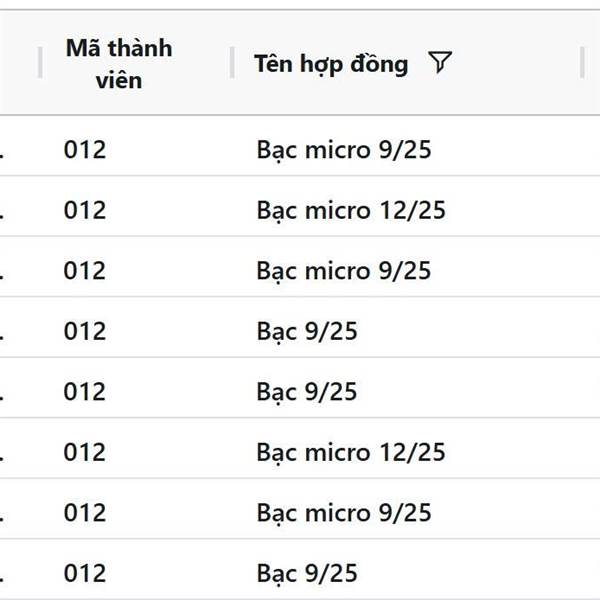Screen dimensions: 600x600
Task: Click member code 012 in the last row
Action: point(85,573)
